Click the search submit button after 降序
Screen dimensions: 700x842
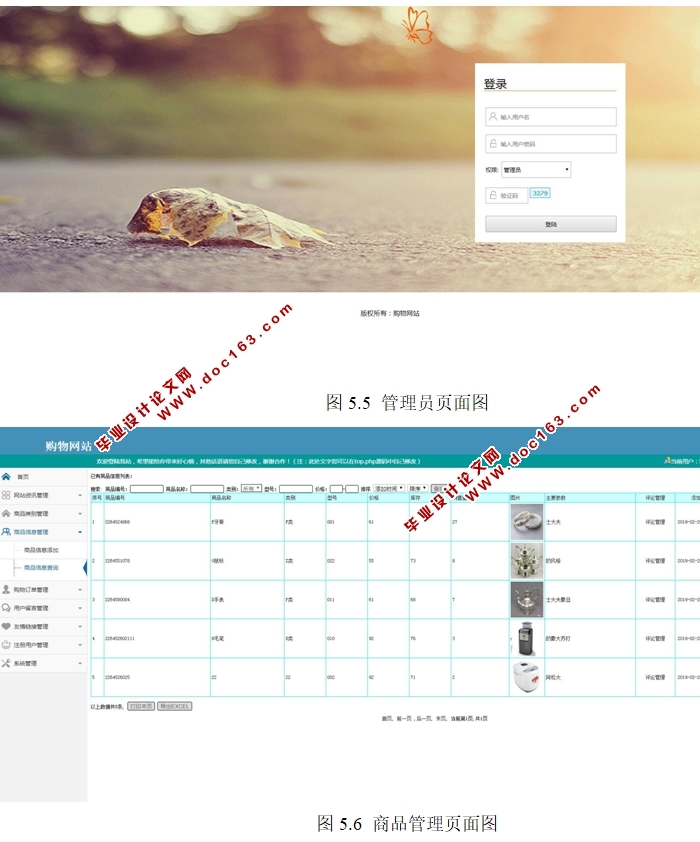click(x=439, y=489)
